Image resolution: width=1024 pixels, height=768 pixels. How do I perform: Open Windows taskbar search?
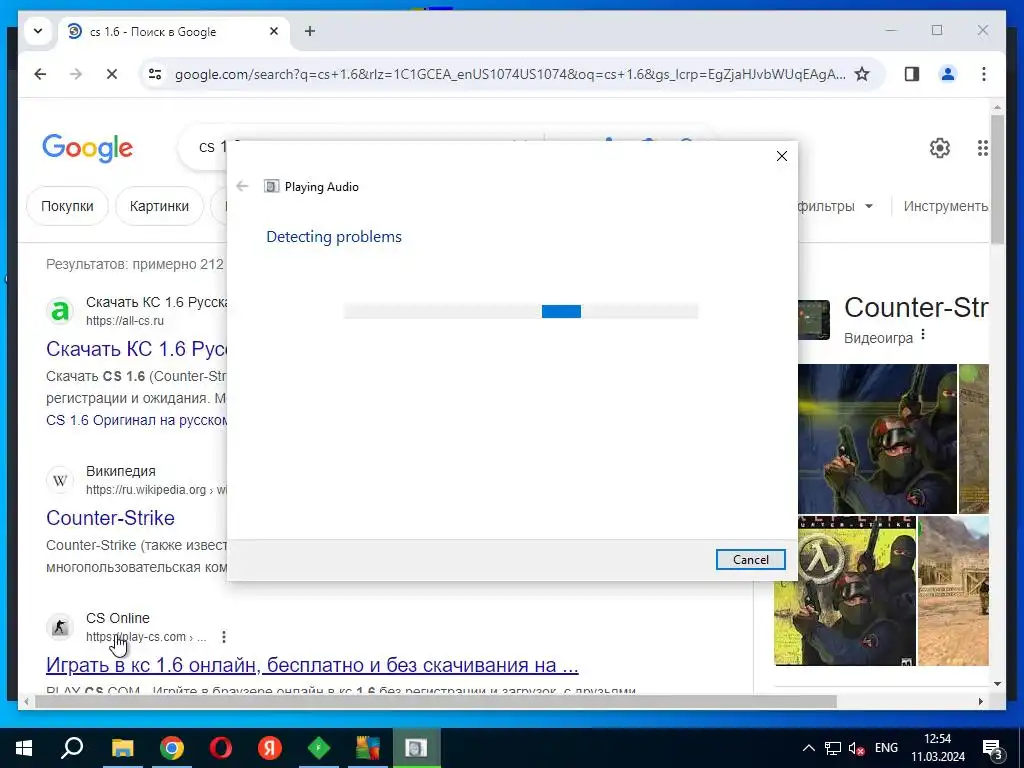pyautogui.click(x=72, y=748)
